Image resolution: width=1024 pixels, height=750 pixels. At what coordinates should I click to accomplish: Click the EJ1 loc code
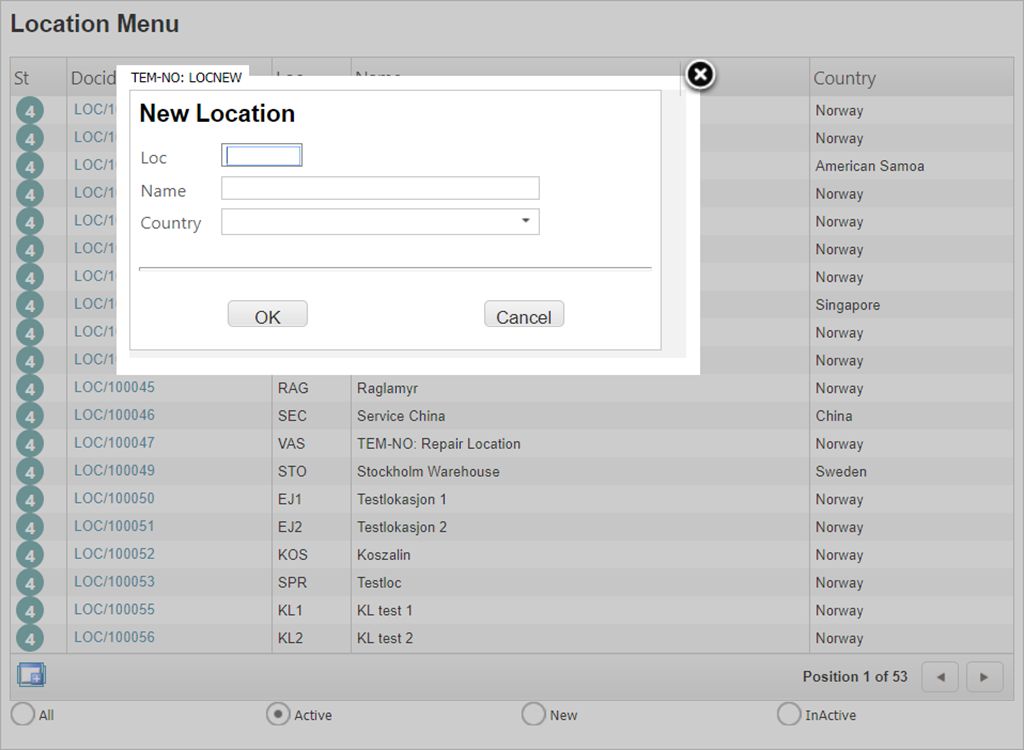tap(290, 500)
